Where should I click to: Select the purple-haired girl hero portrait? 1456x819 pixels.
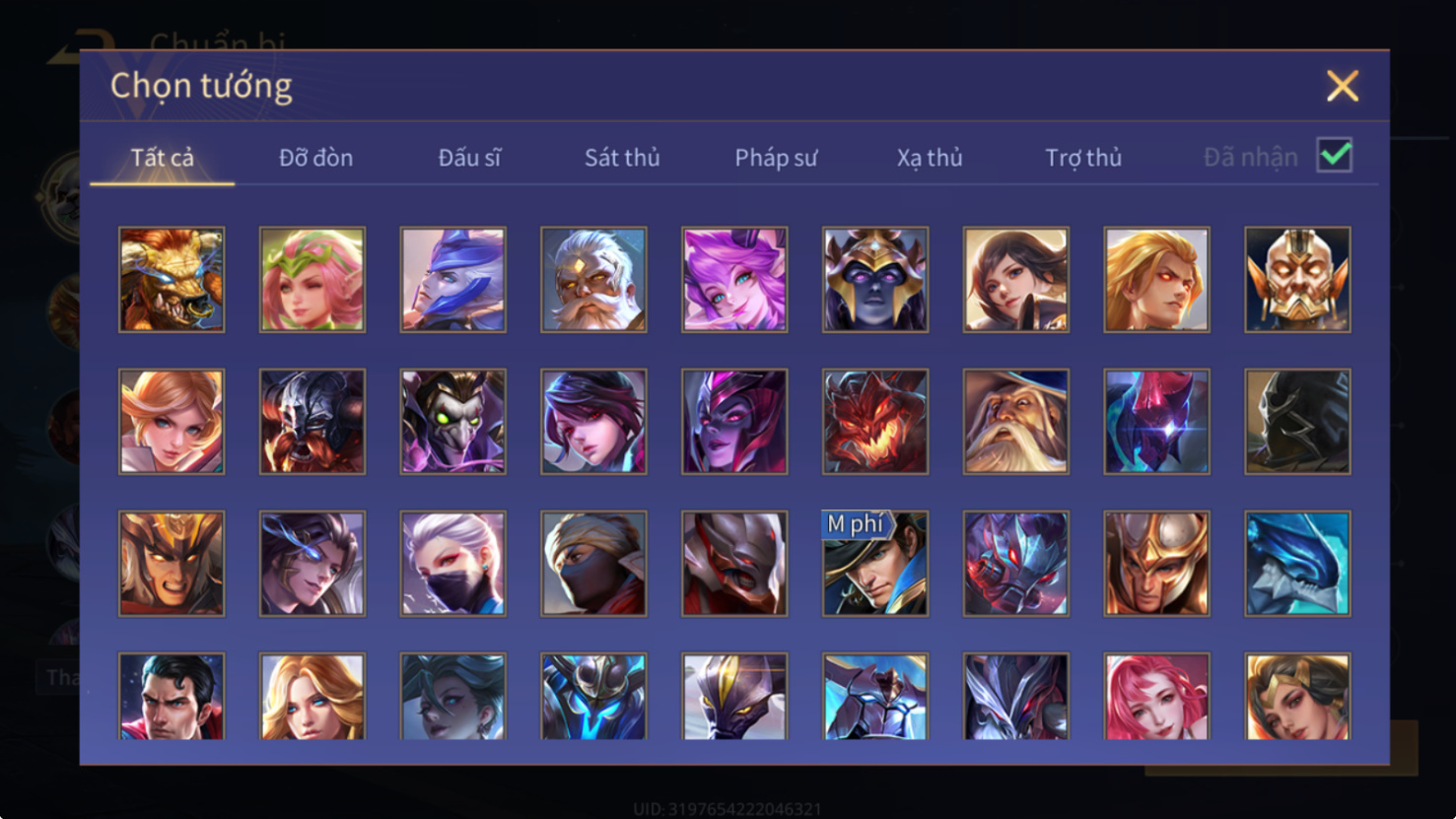coord(734,280)
